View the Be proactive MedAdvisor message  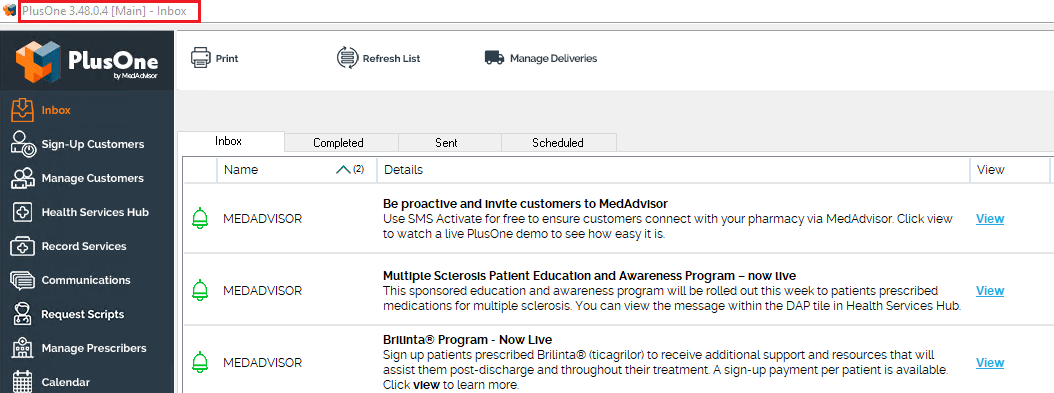[x=989, y=218]
